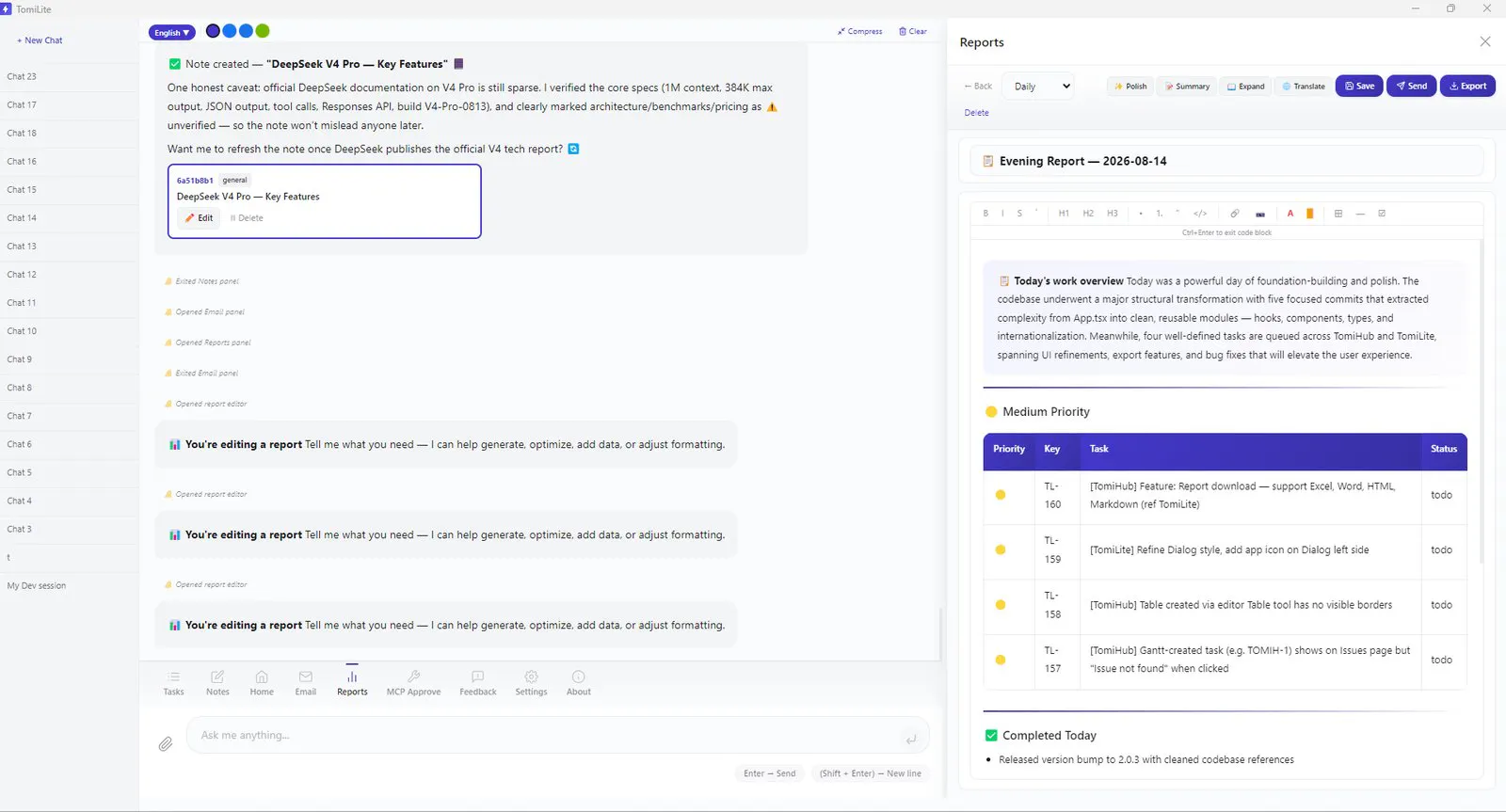
Task: Click the Translate button
Action: [1304, 87]
